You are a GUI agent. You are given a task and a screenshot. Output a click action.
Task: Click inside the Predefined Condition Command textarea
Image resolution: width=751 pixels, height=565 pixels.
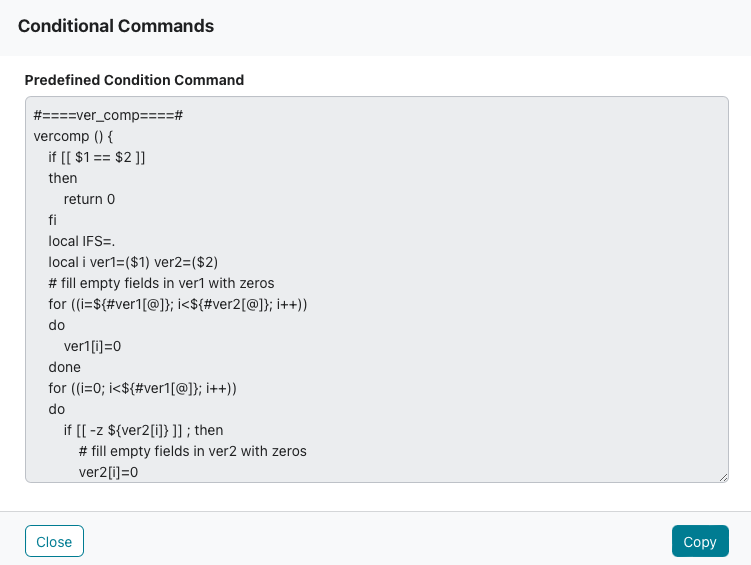pyautogui.click(x=377, y=289)
